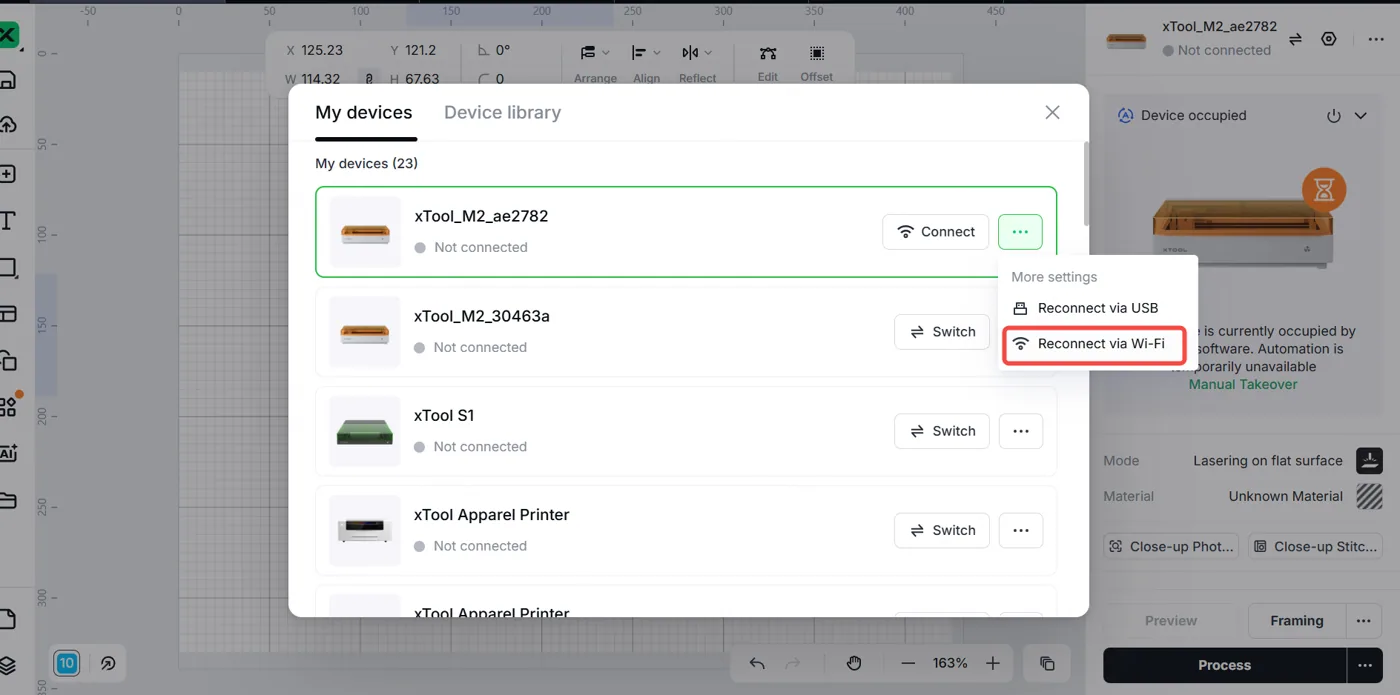
Task: Click the Y position field 121.2
Action: [x=420, y=50]
